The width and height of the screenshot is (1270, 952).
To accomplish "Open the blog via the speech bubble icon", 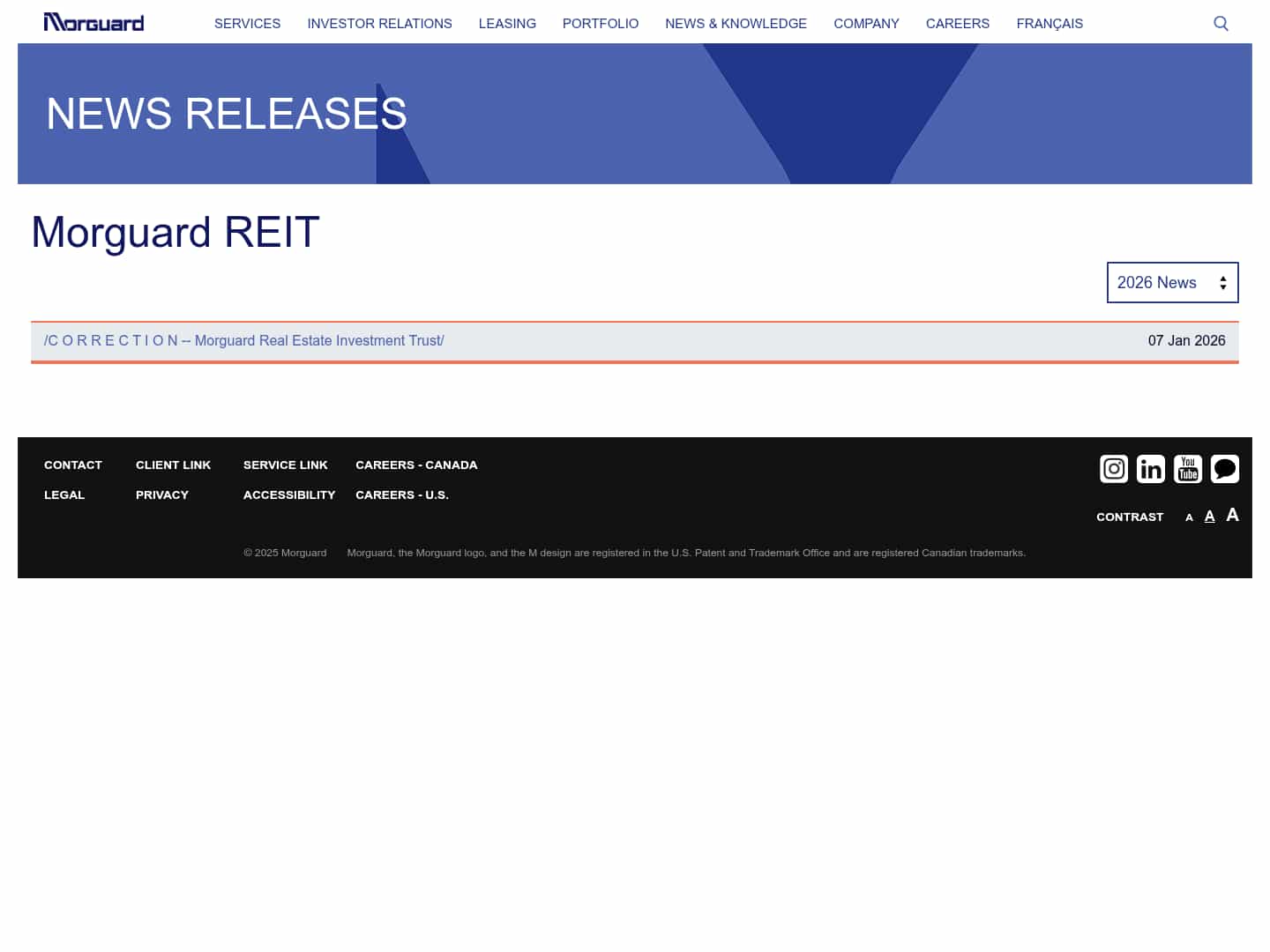I will coord(1224,469).
